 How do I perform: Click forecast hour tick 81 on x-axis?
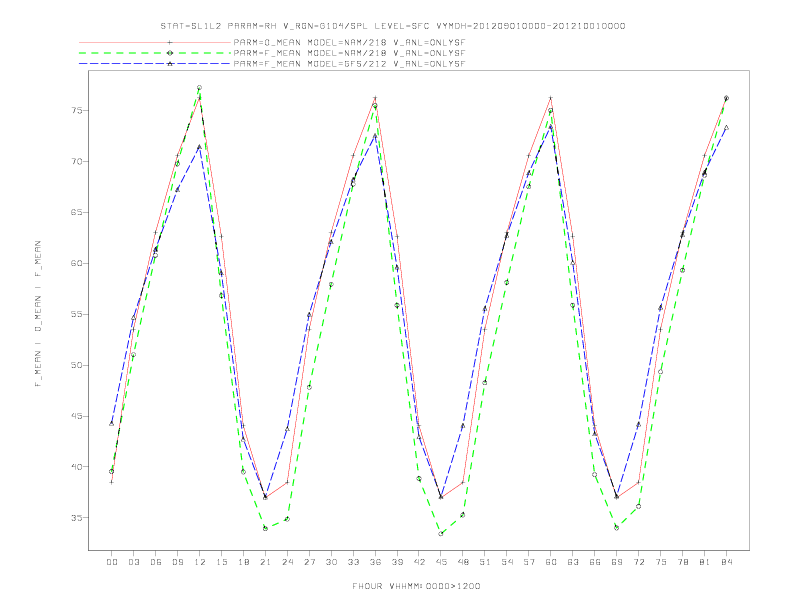point(705,562)
